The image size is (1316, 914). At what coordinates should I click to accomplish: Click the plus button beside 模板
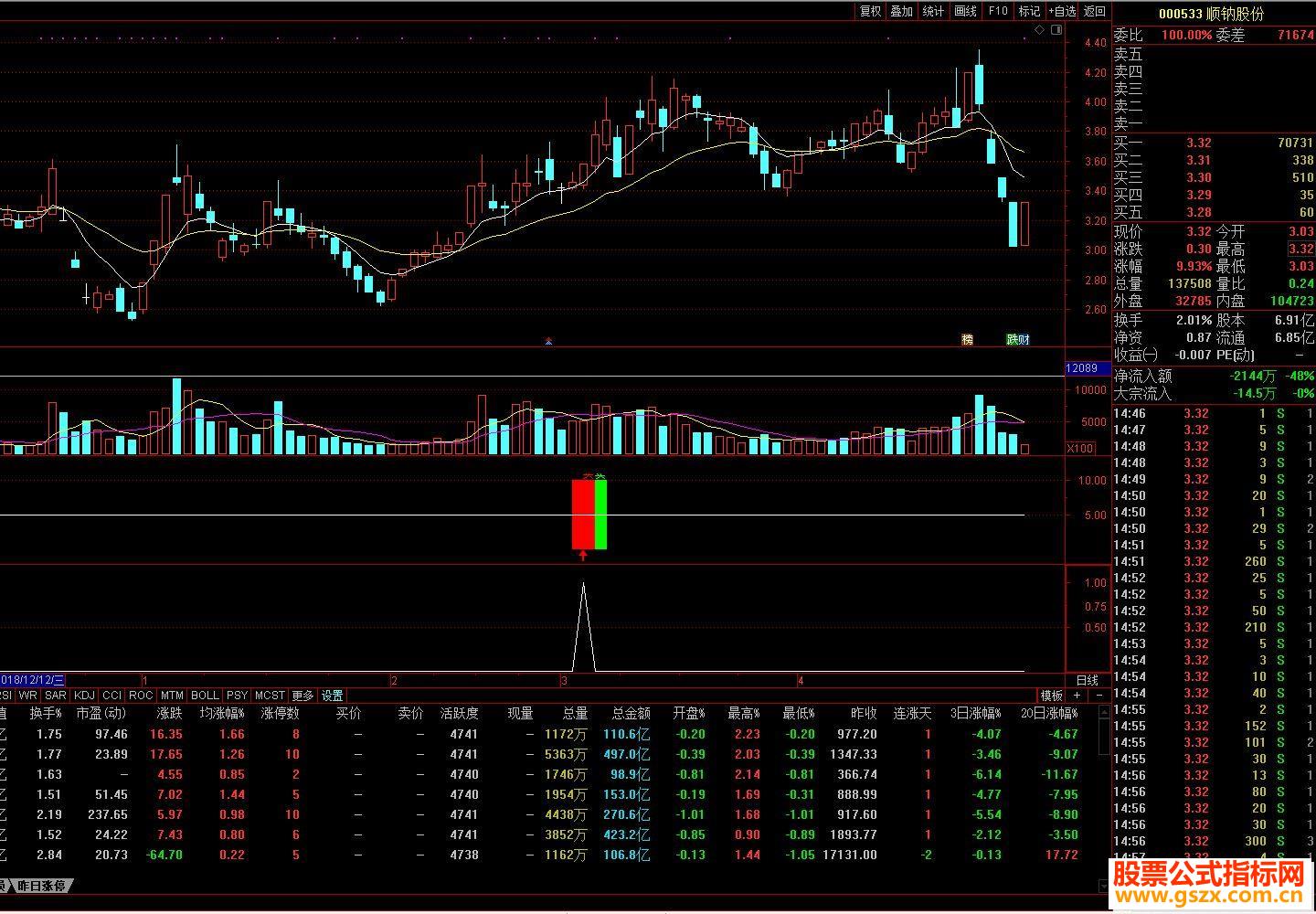click(x=1078, y=696)
